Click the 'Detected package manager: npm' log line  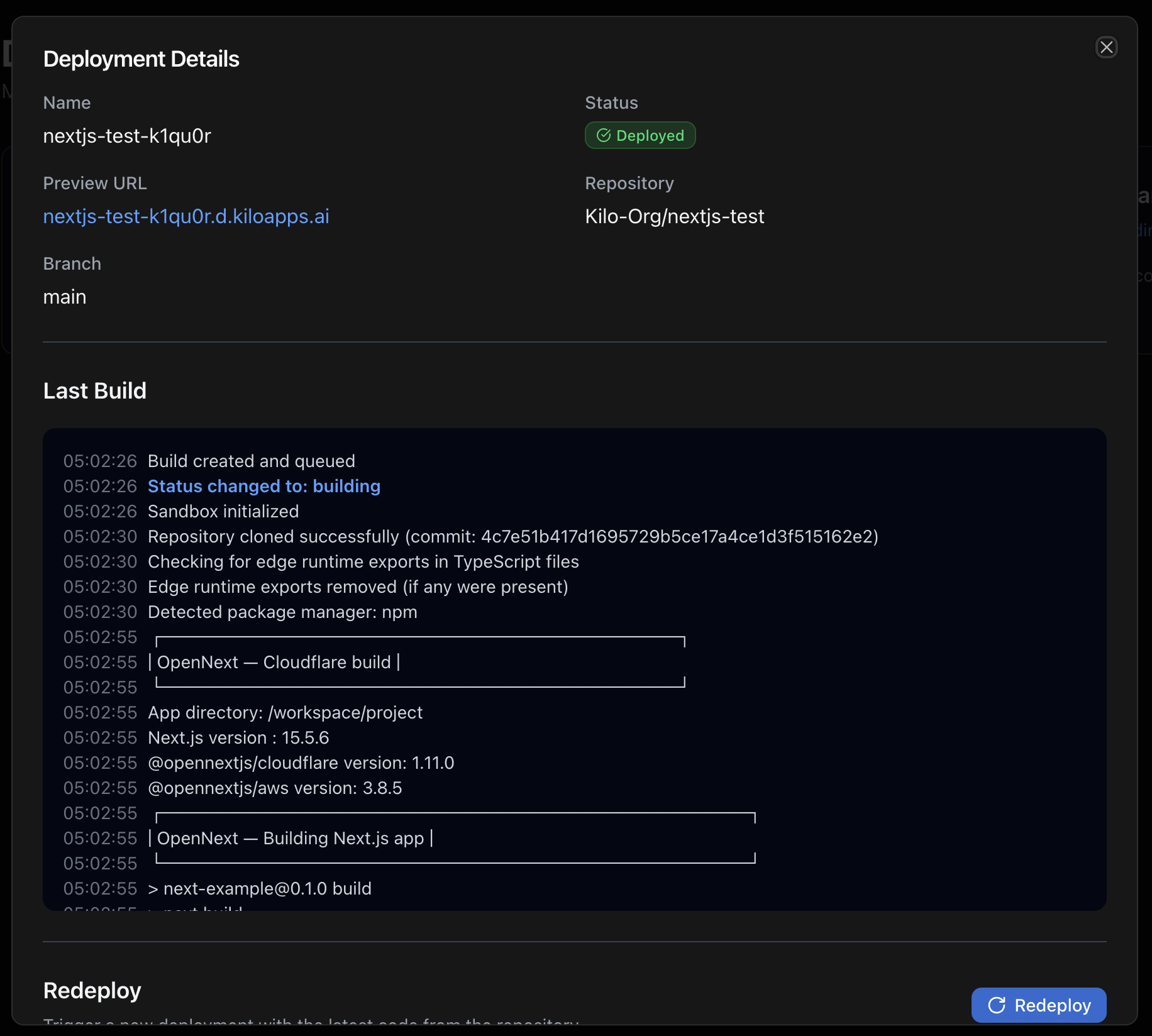click(x=282, y=612)
